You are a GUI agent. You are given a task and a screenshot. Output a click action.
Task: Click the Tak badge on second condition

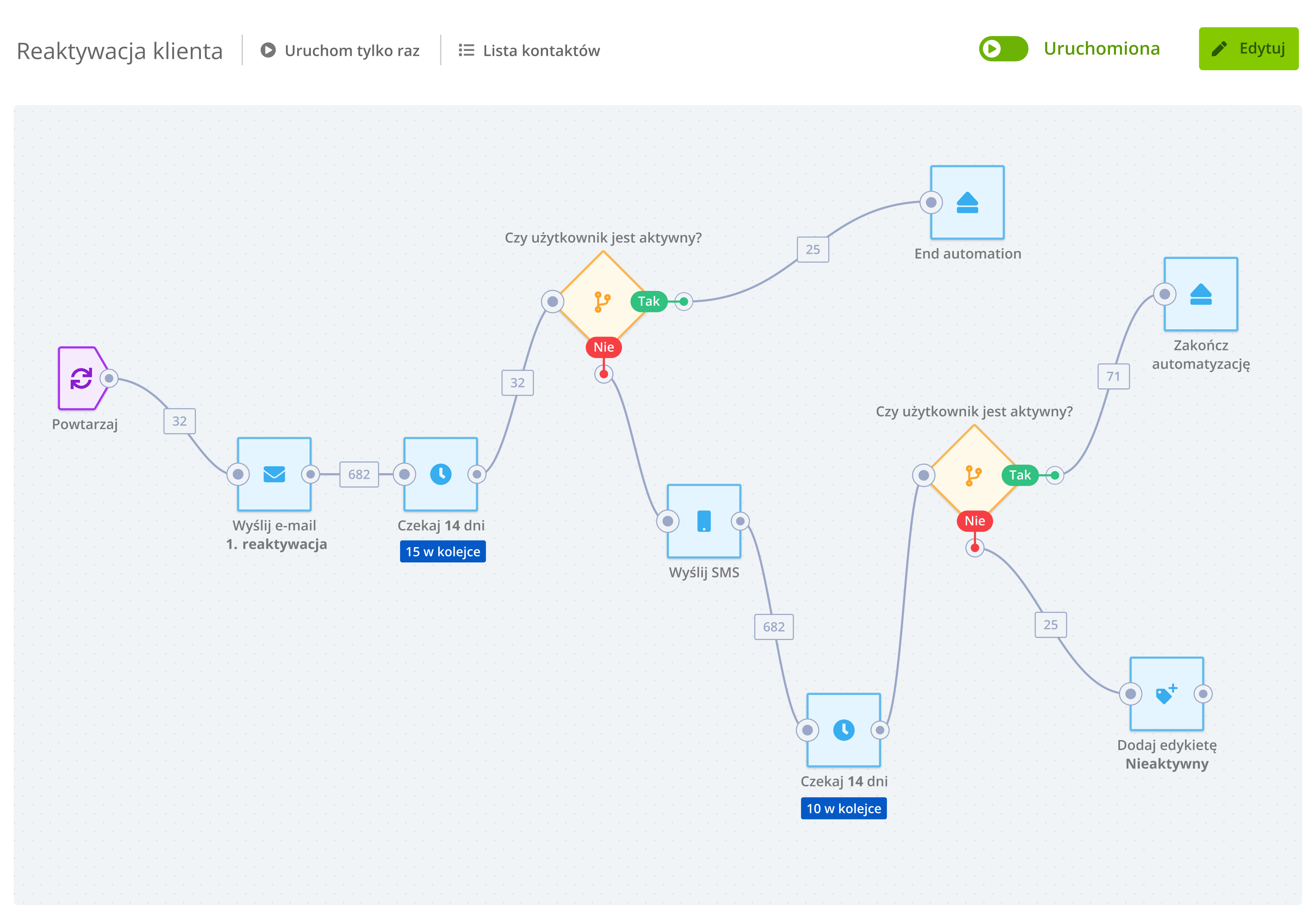pyautogui.click(x=1020, y=475)
